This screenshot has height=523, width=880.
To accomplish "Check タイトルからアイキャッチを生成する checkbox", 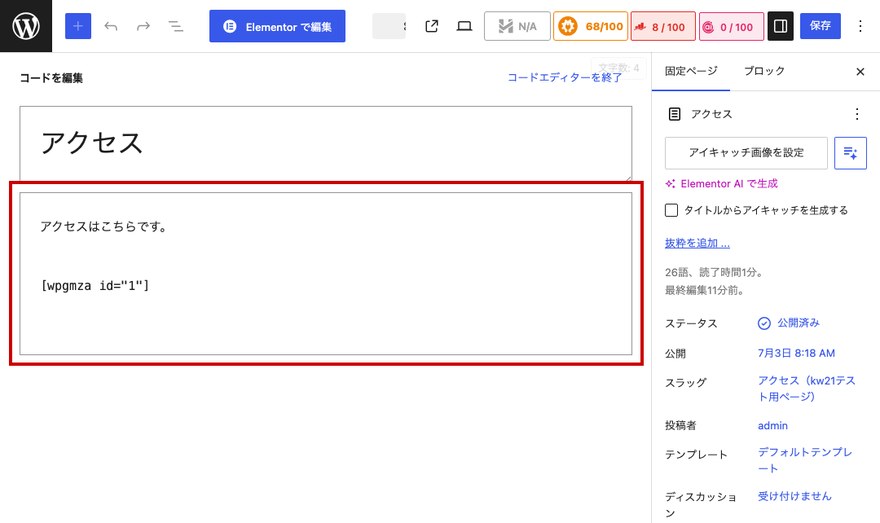I will [671, 210].
